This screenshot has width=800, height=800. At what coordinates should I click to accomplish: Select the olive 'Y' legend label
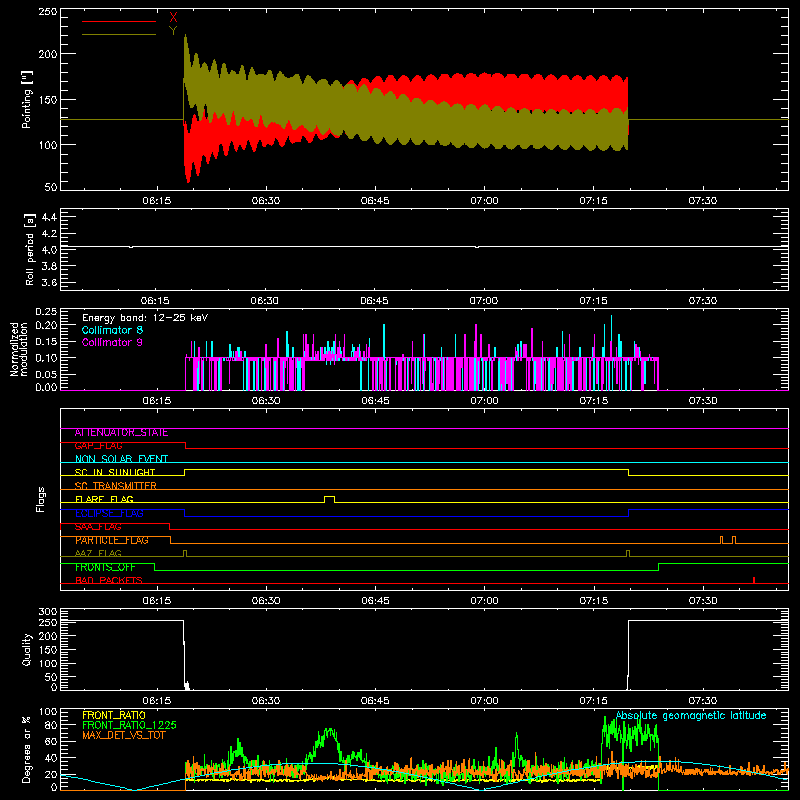pyautogui.click(x=173, y=31)
